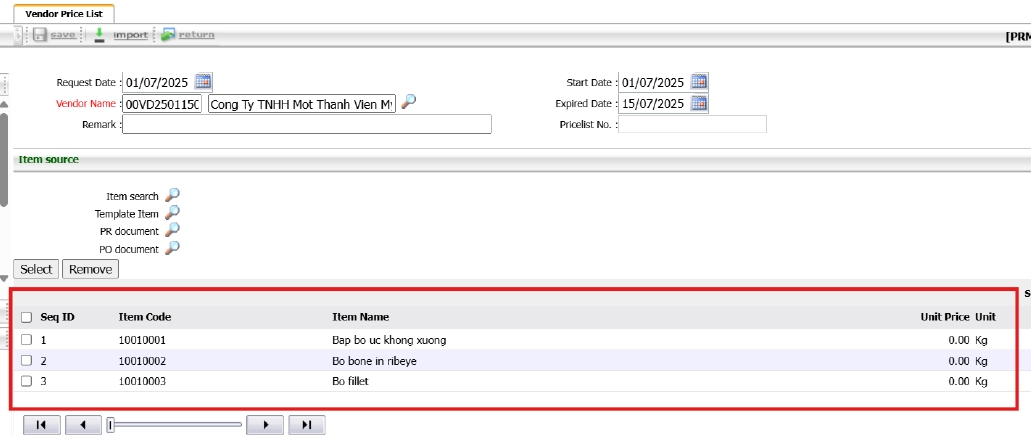Toggle the select-all checkbox in table header

[27, 317]
